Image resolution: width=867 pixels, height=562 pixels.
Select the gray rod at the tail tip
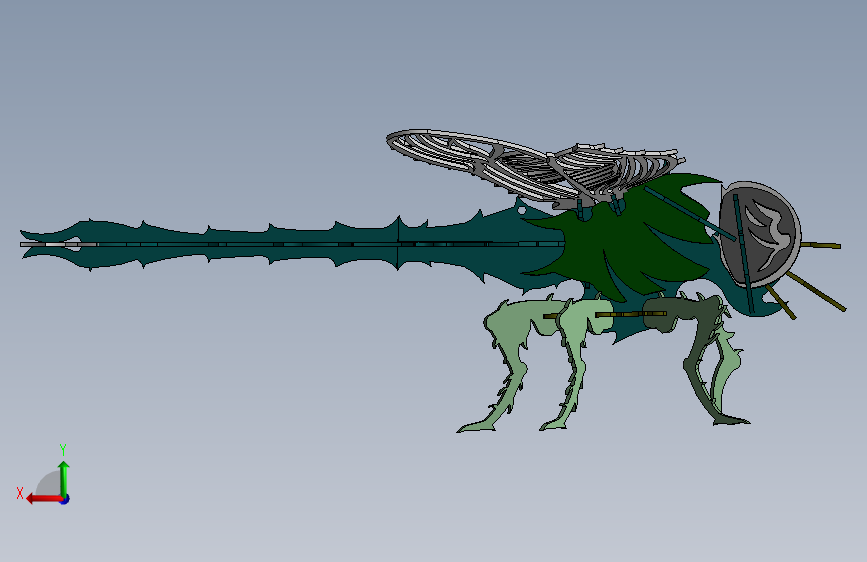(x=58, y=244)
